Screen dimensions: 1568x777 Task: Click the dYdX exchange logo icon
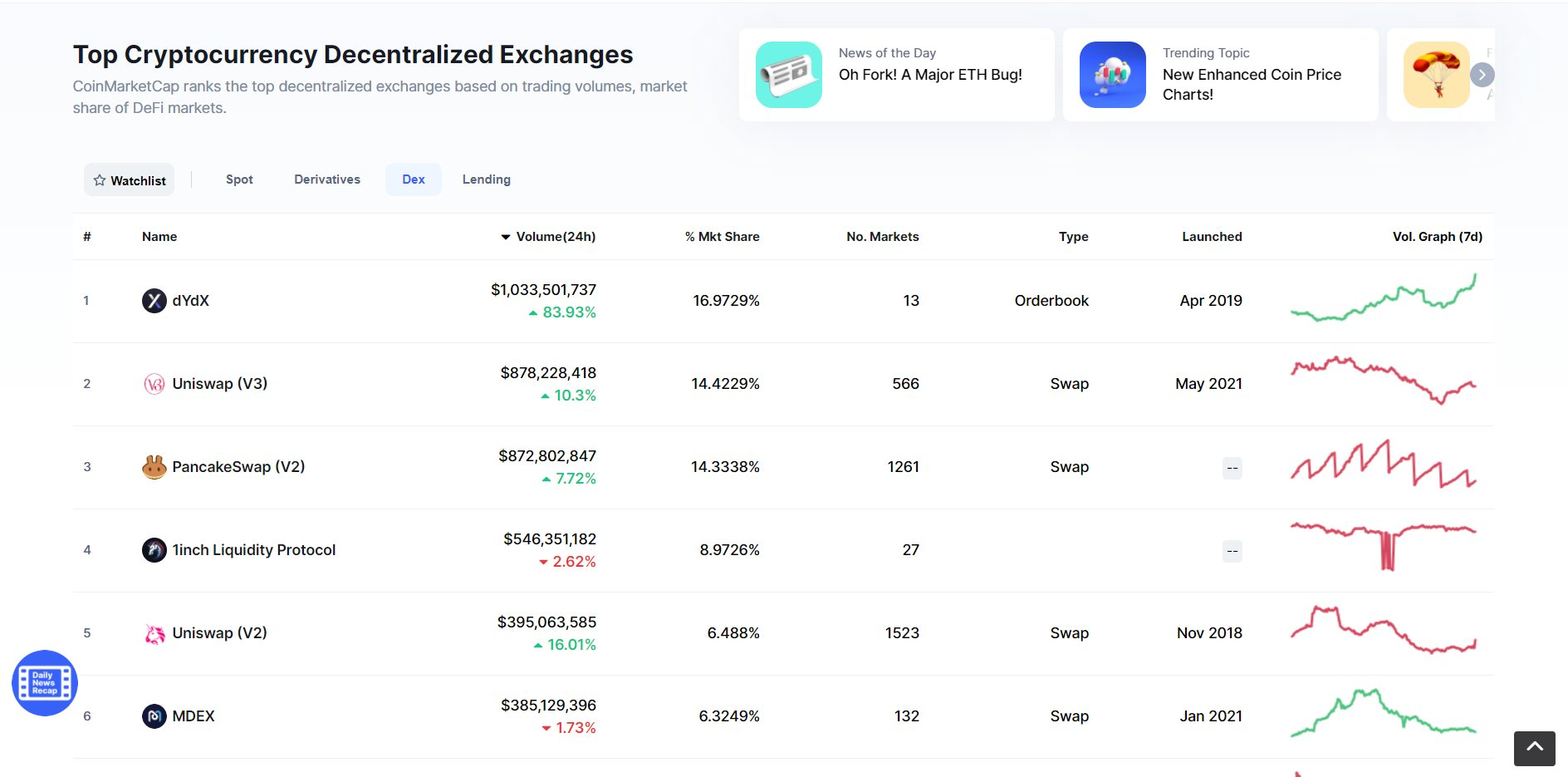154,301
